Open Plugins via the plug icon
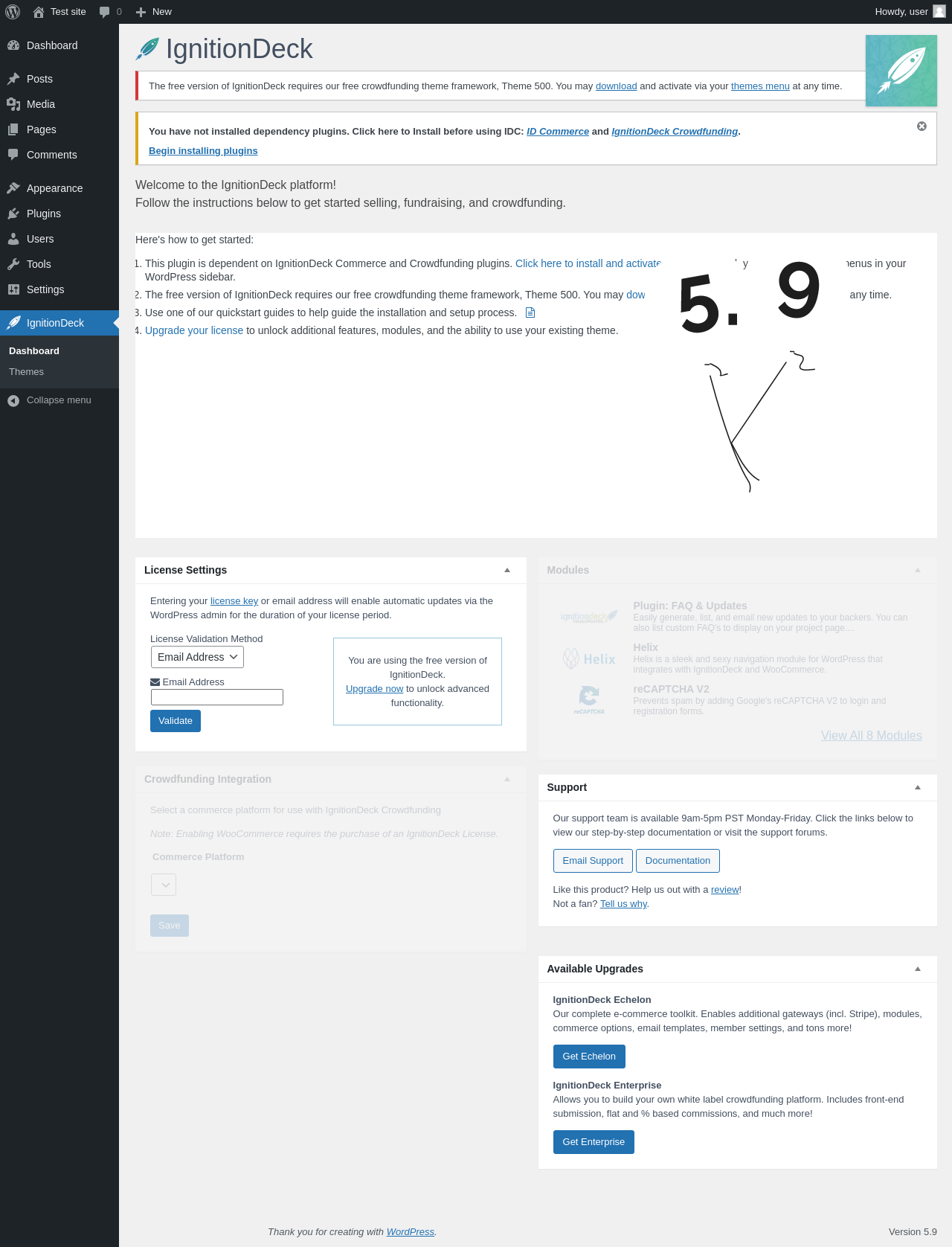Image resolution: width=952 pixels, height=1247 pixels. 13,214
